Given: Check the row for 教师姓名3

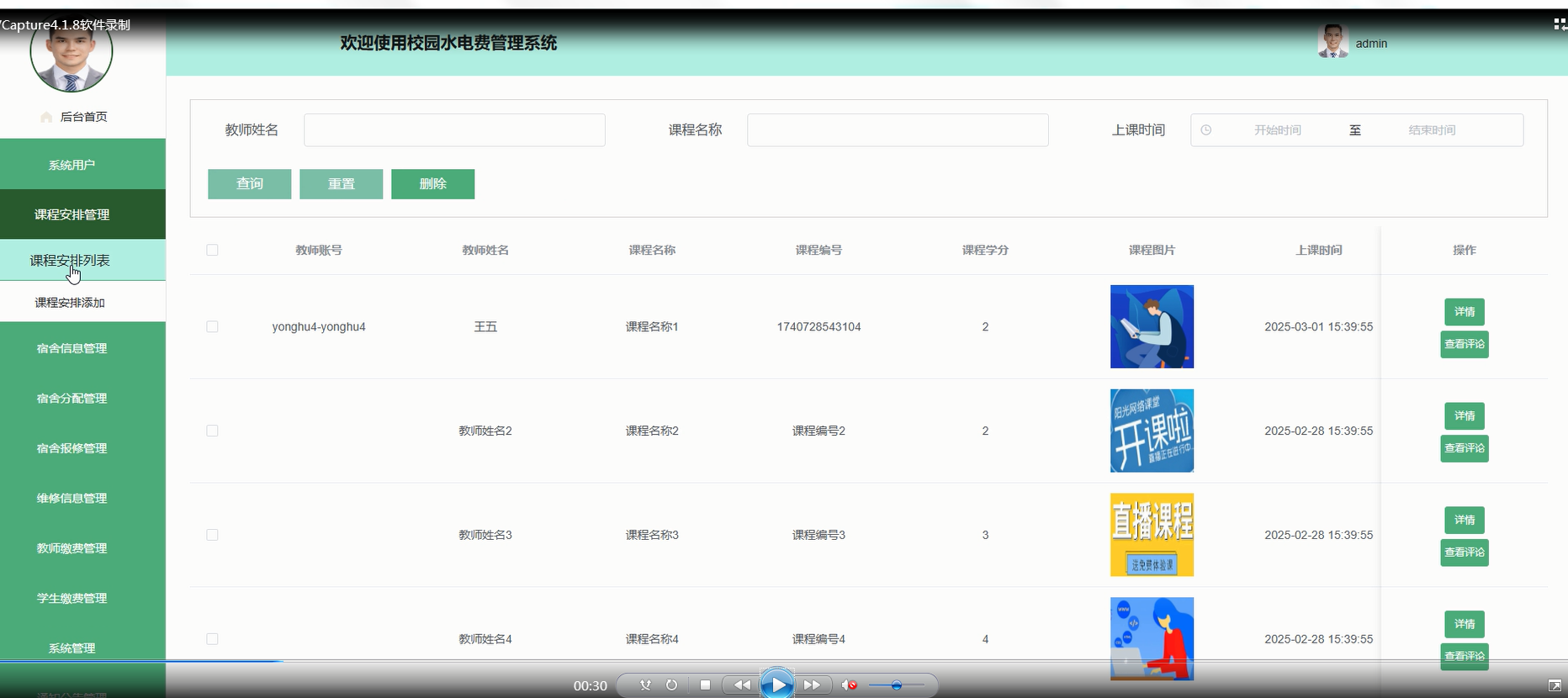Looking at the screenshot, I should pyautogui.click(x=212, y=535).
